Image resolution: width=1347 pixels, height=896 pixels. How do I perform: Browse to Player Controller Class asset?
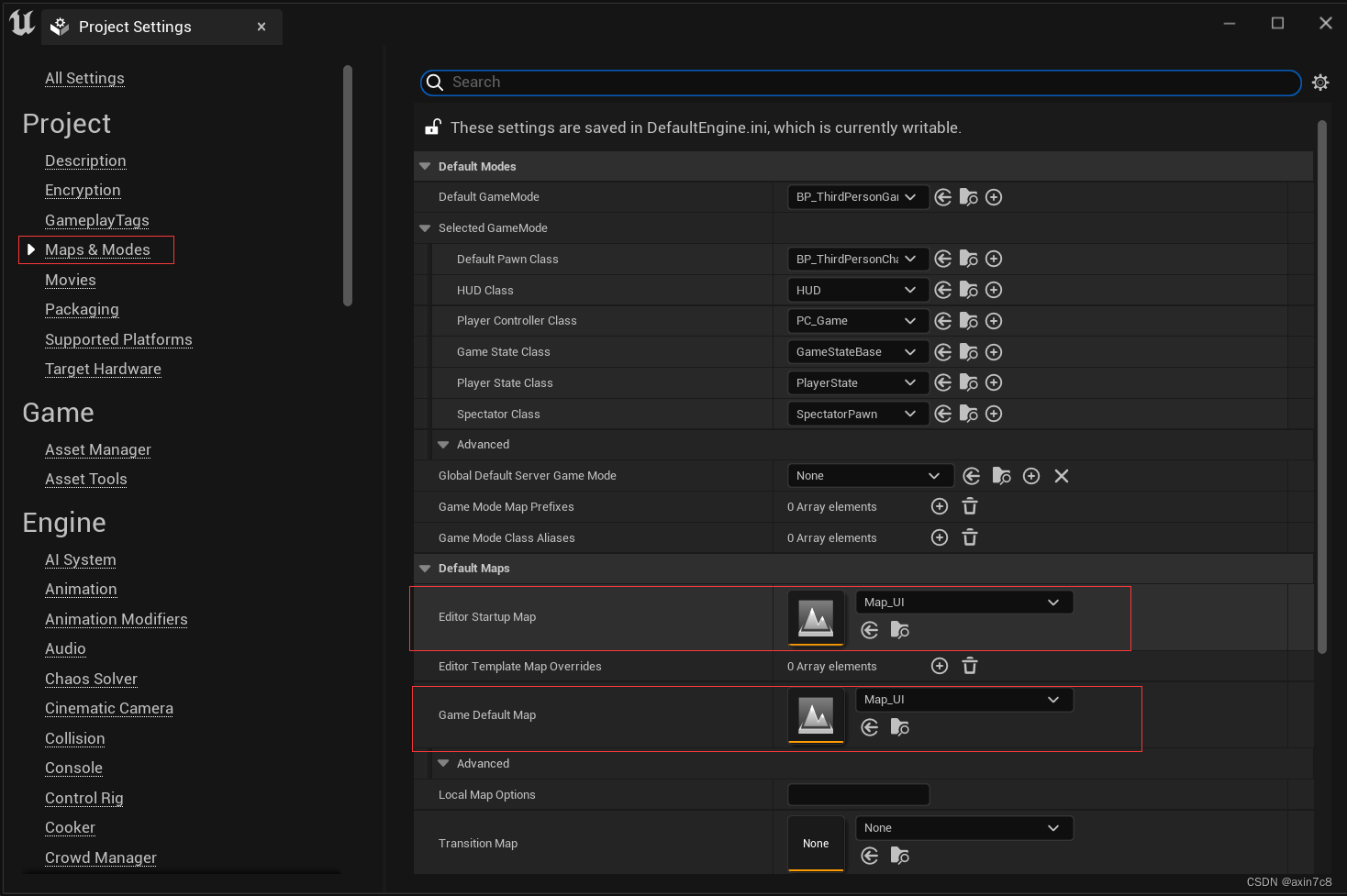968,321
